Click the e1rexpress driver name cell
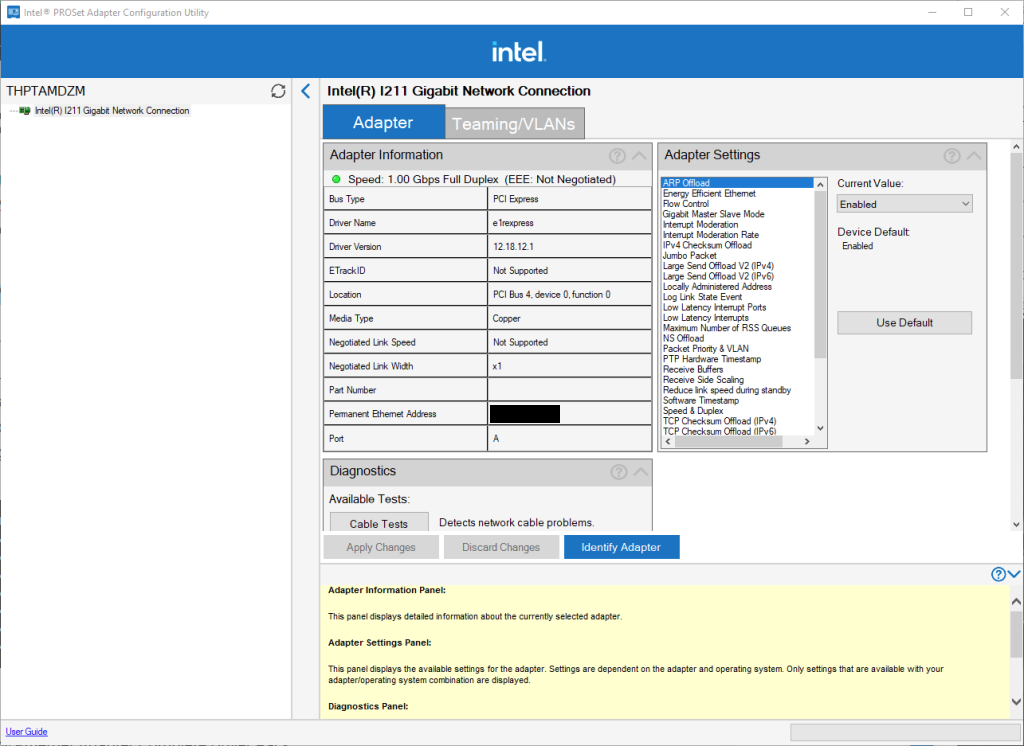This screenshot has height=746, width=1024. [569, 223]
